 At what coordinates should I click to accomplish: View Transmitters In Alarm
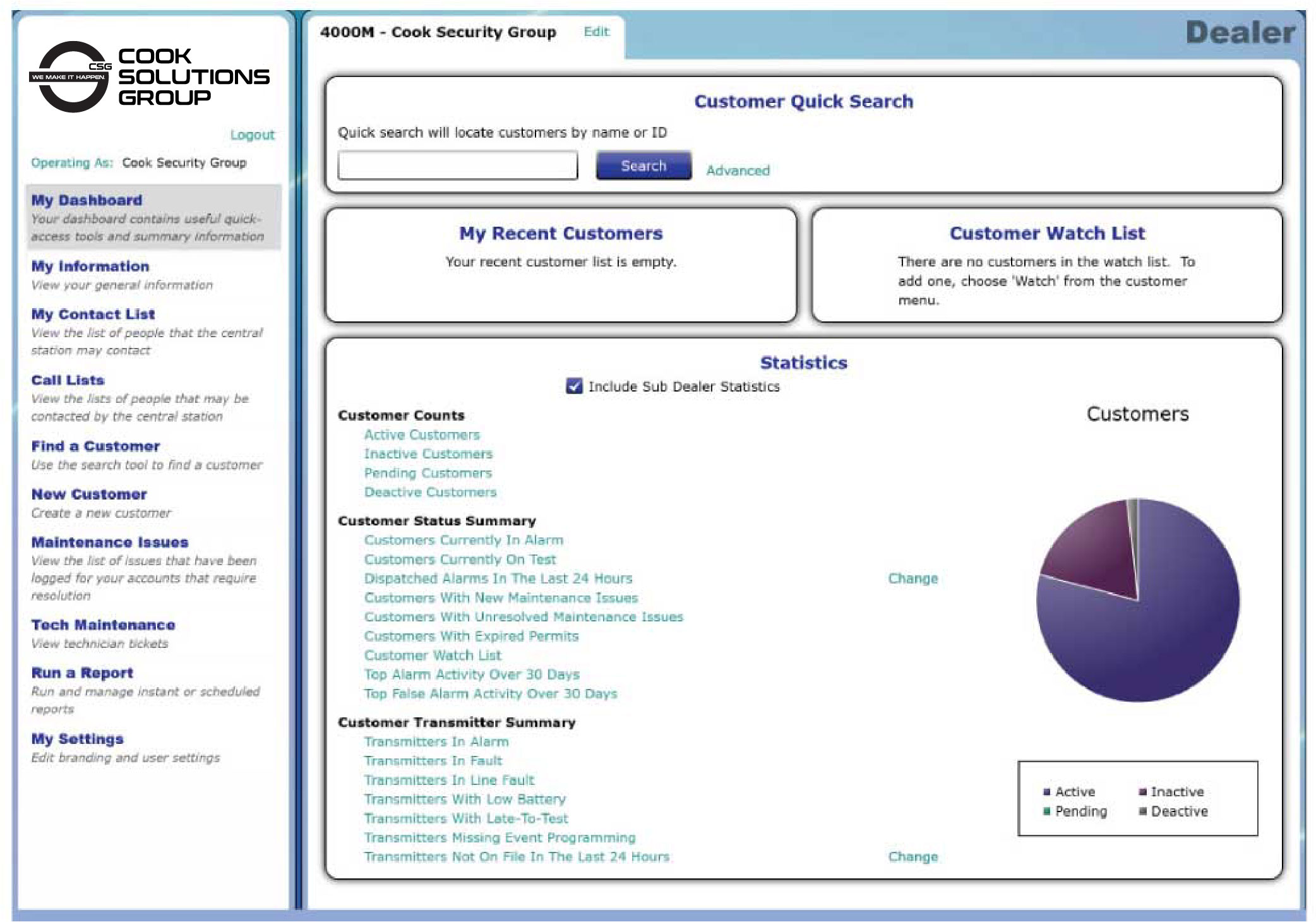tap(436, 742)
